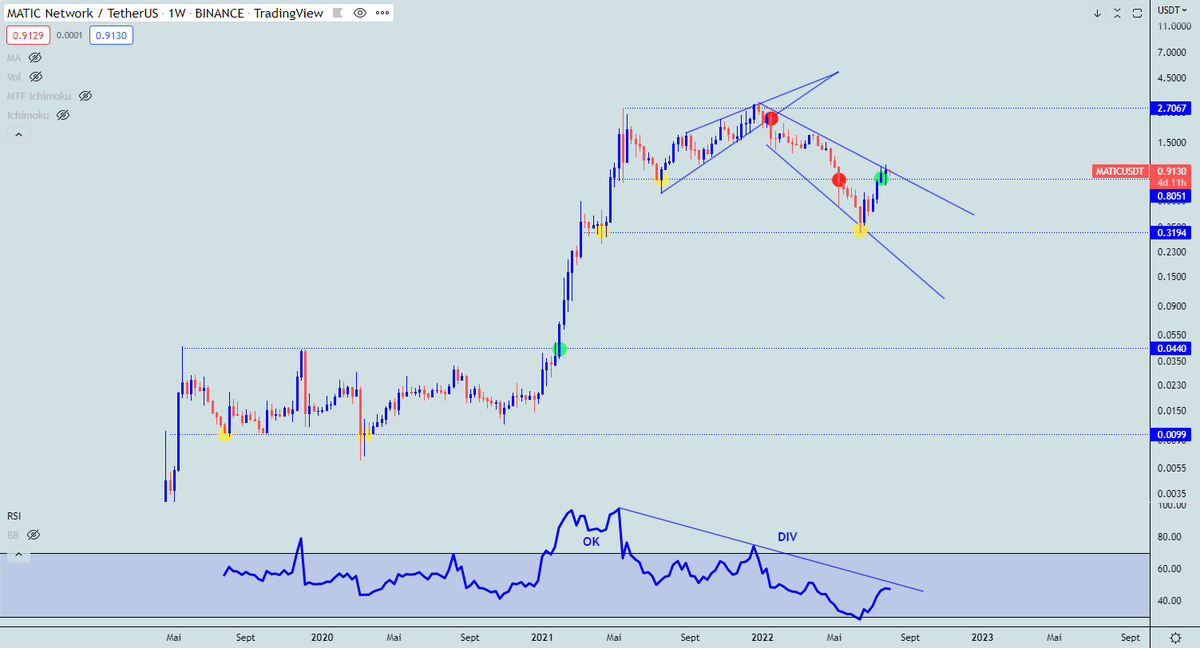Show the hidden Ichimoku indicator
Viewport: 1200px width, 648px height.
click(x=63, y=115)
